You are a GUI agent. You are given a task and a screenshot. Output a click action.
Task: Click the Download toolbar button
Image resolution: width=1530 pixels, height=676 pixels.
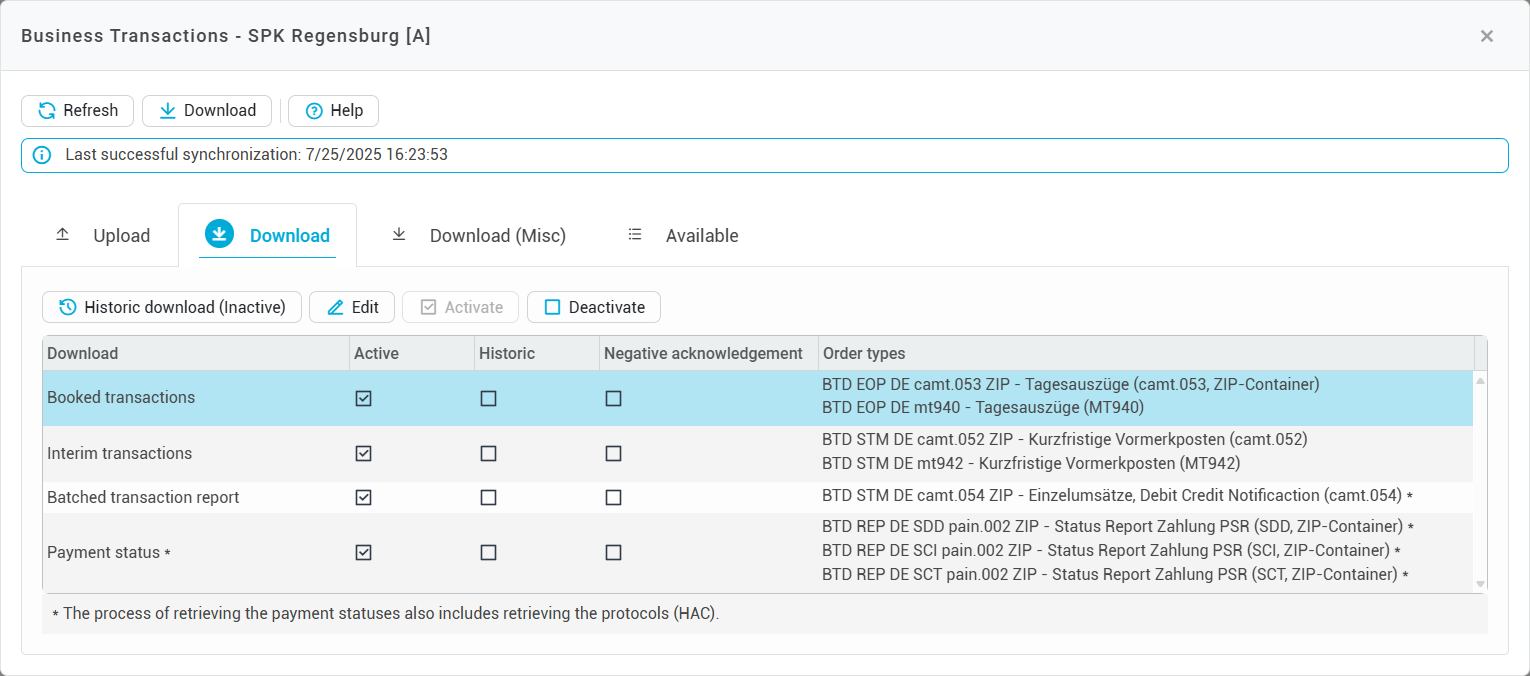click(x=207, y=111)
